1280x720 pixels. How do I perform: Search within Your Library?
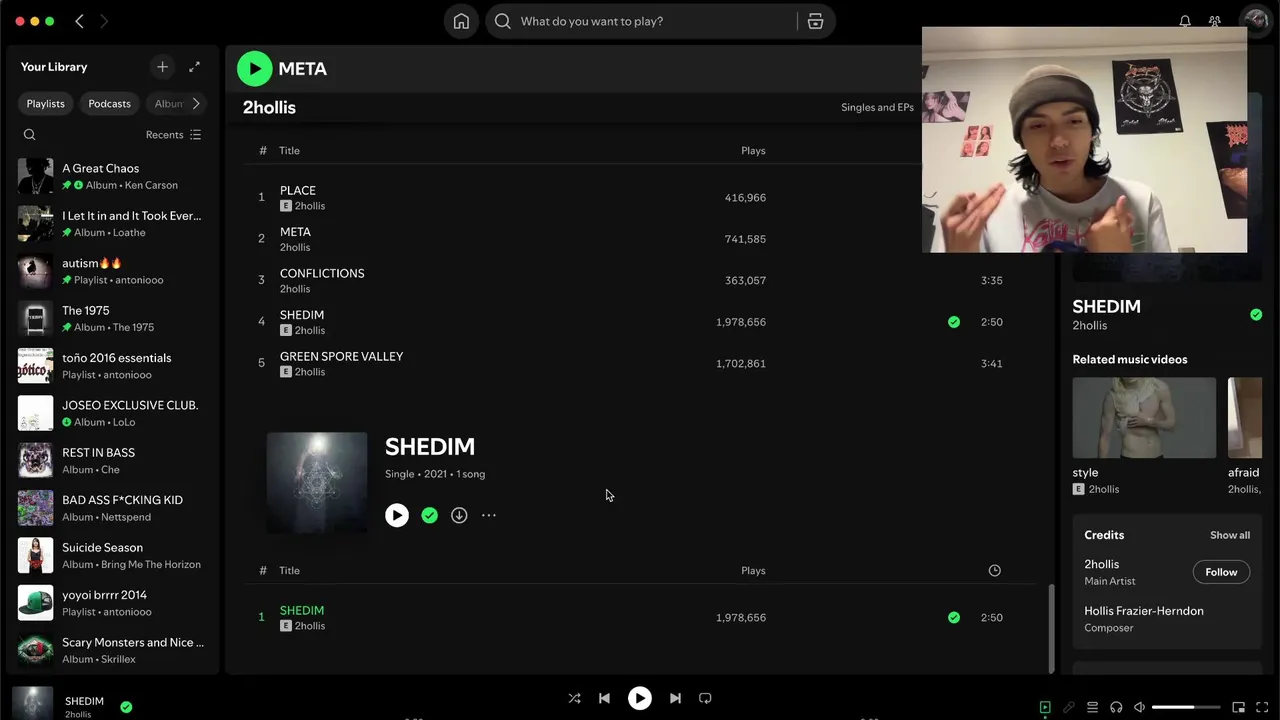(x=30, y=135)
